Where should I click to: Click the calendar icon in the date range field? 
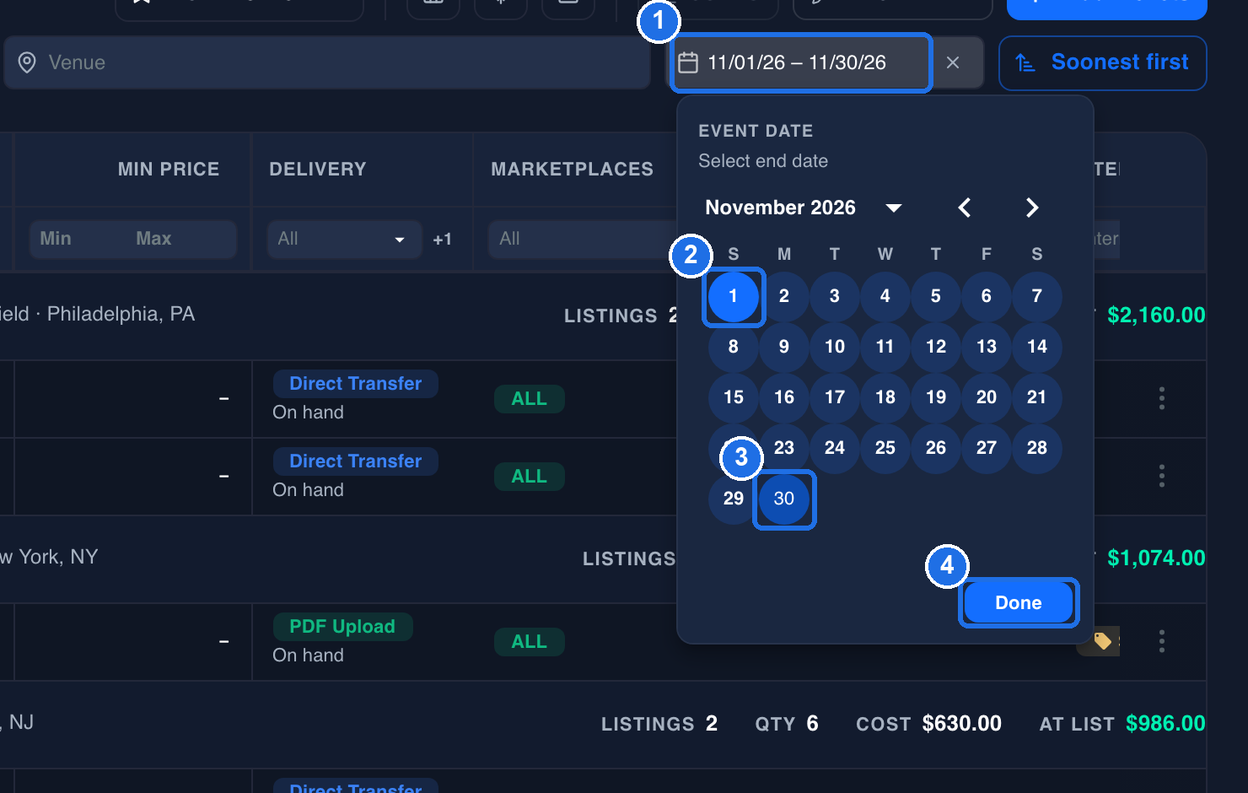pyautogui.click(x=688, y=63)
